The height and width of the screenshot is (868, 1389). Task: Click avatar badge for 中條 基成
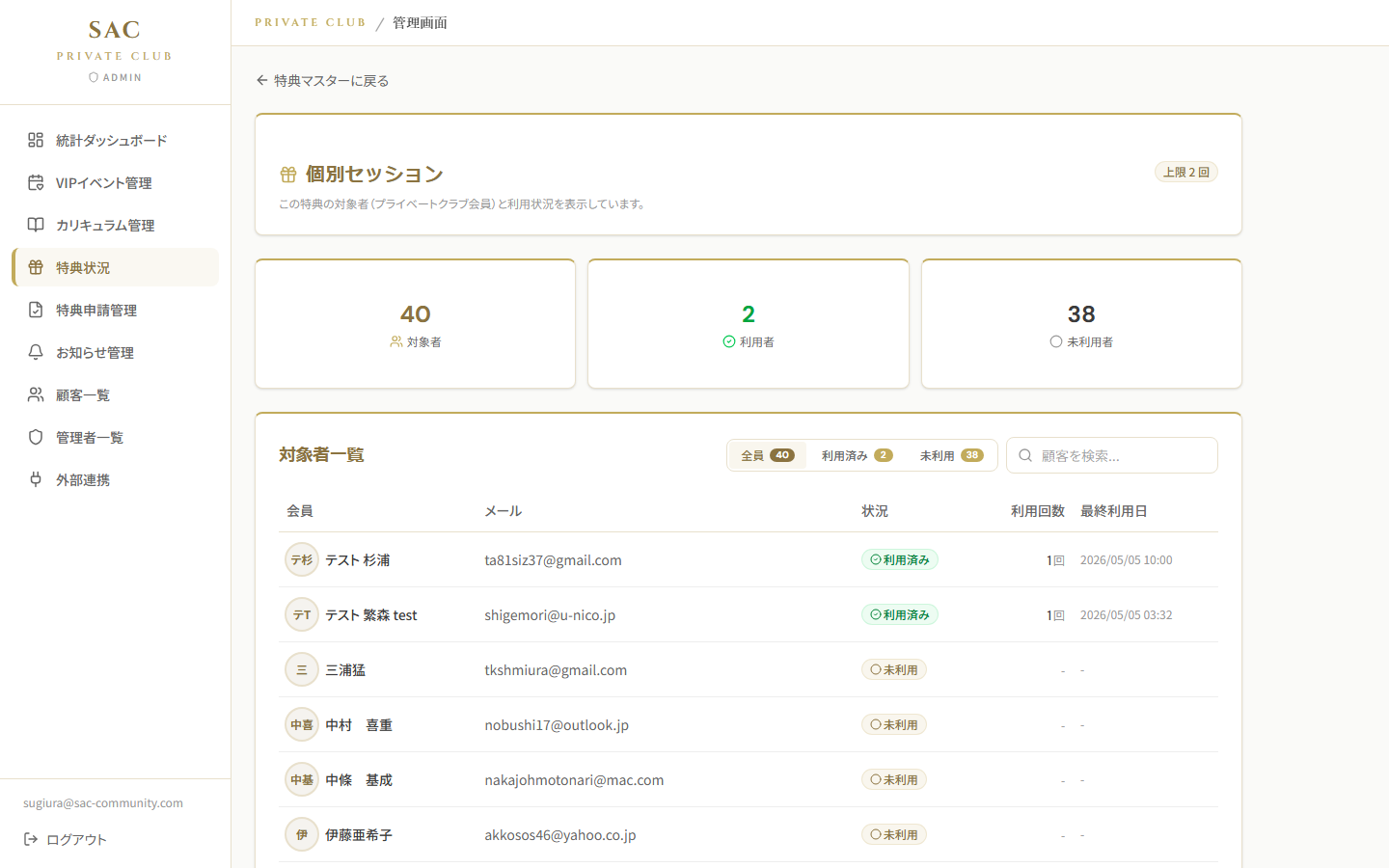302,779
